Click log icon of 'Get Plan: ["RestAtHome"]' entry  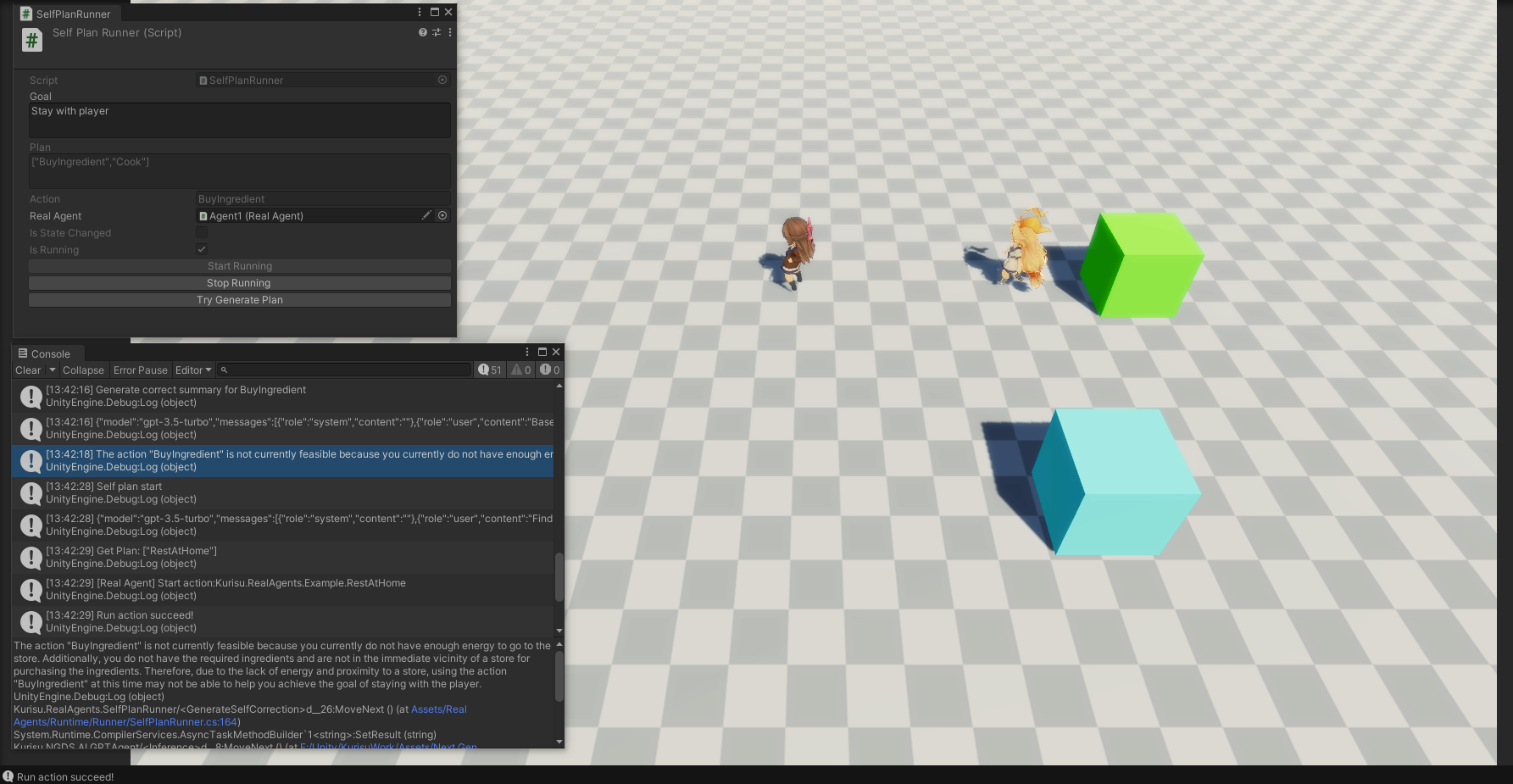click(x=31, y=557)
